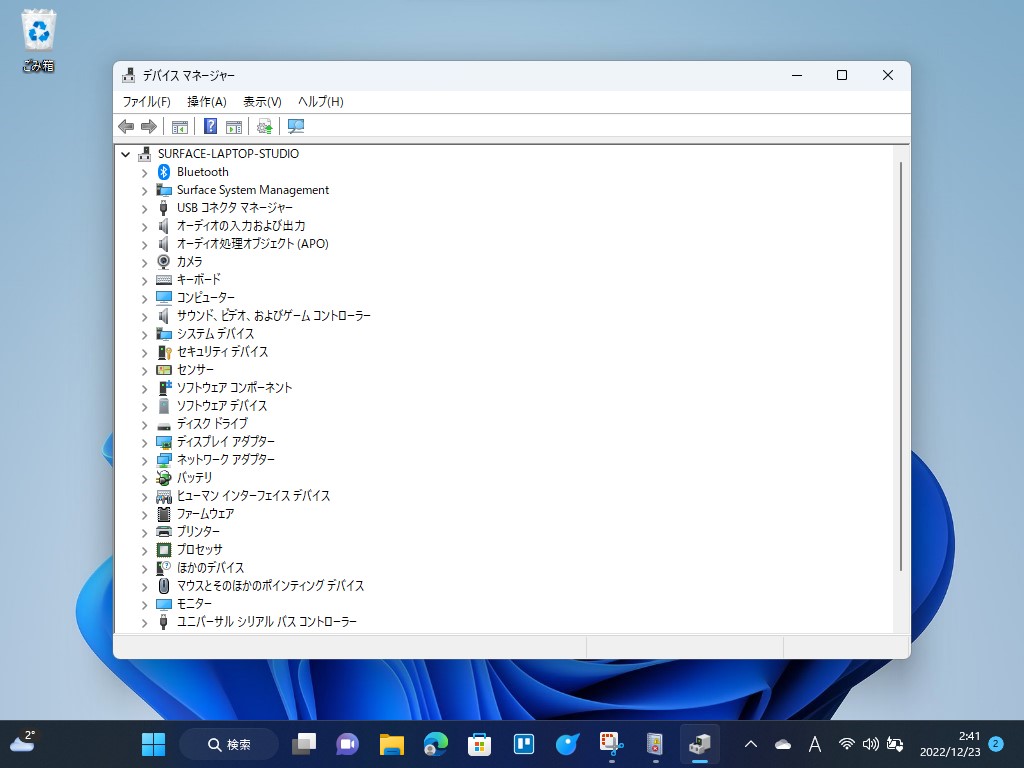Select サウンド、ビデオ、およびゲーム コントローラー label
Screen dimensions: 1024x768
click(274, 316)
